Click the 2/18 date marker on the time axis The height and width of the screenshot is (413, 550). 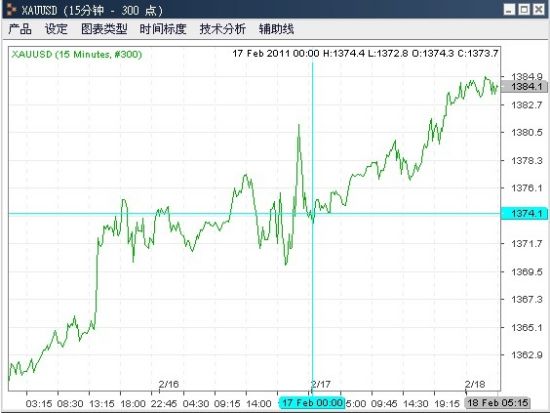[x=475, y=384]
